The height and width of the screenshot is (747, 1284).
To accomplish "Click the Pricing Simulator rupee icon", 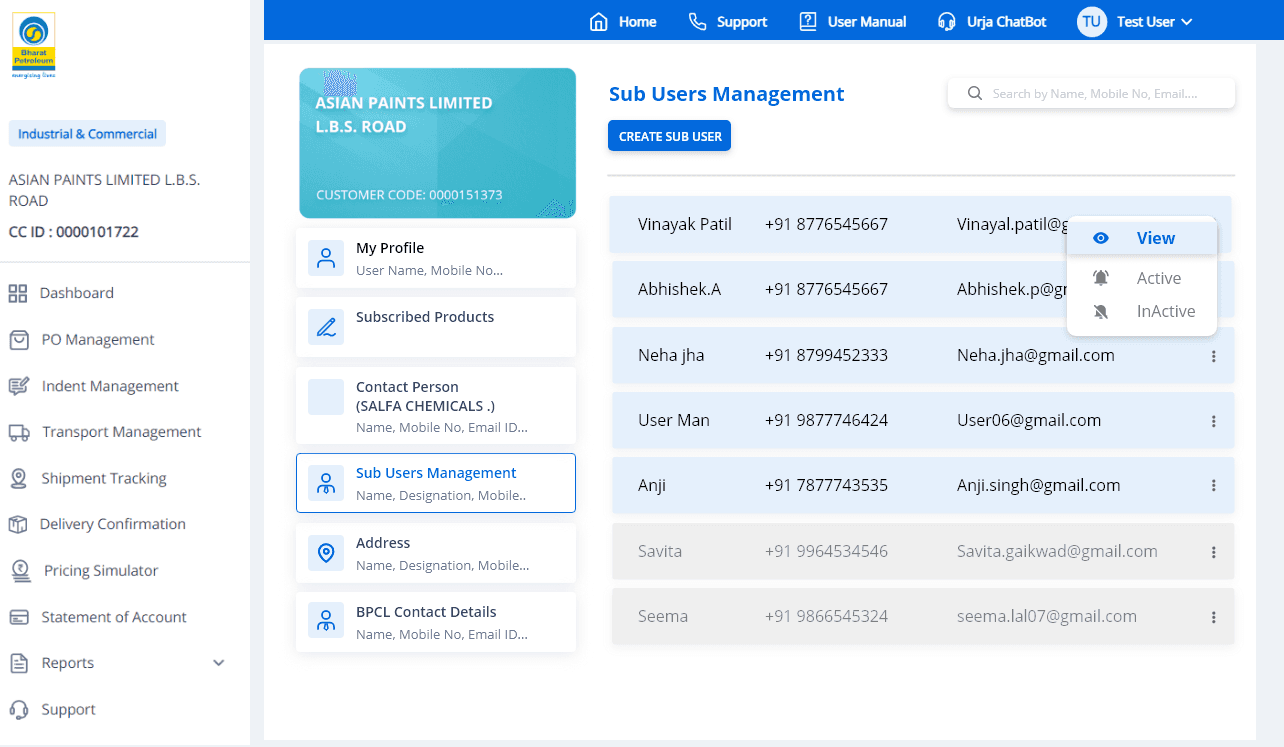I will [x=20, y=571].
